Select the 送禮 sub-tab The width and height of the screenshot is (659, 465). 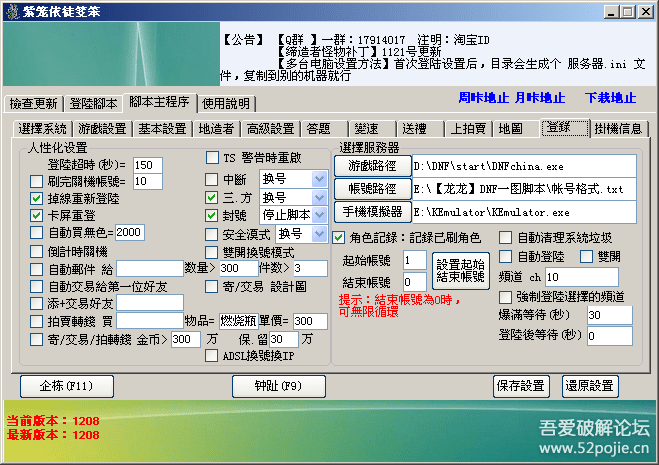tap(419, 129)
